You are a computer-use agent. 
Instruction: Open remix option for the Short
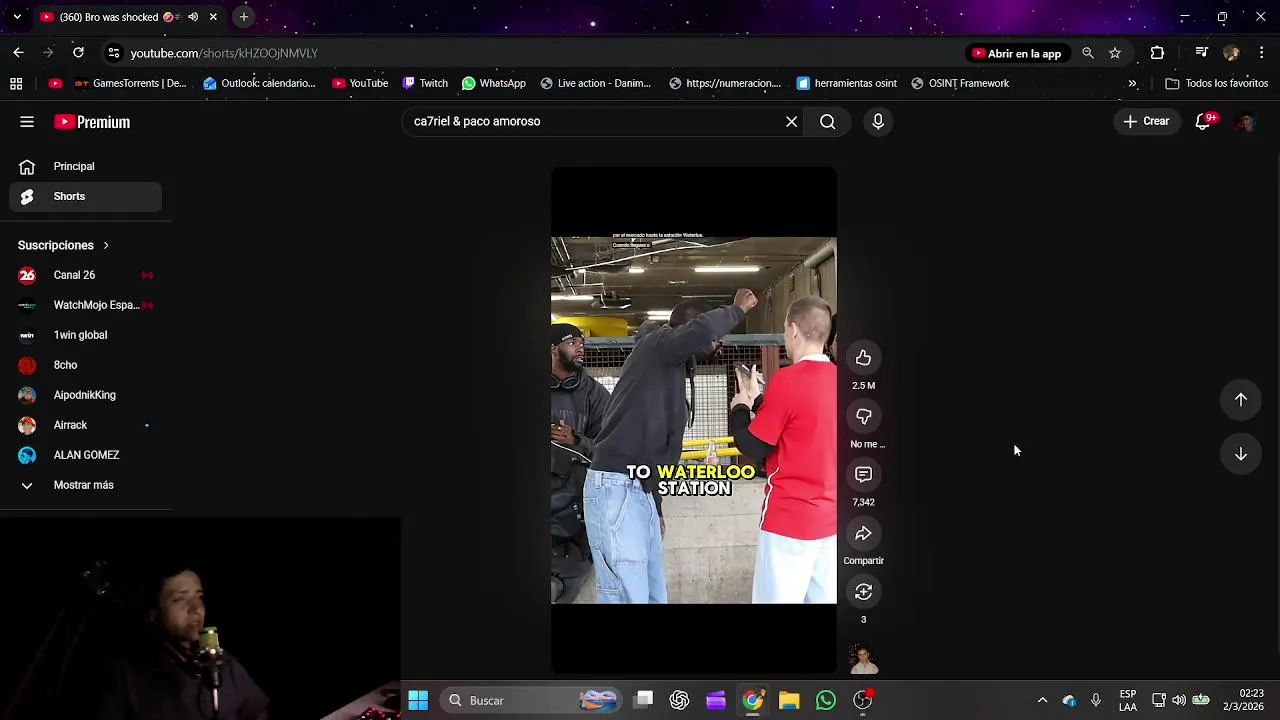(863, 592)
